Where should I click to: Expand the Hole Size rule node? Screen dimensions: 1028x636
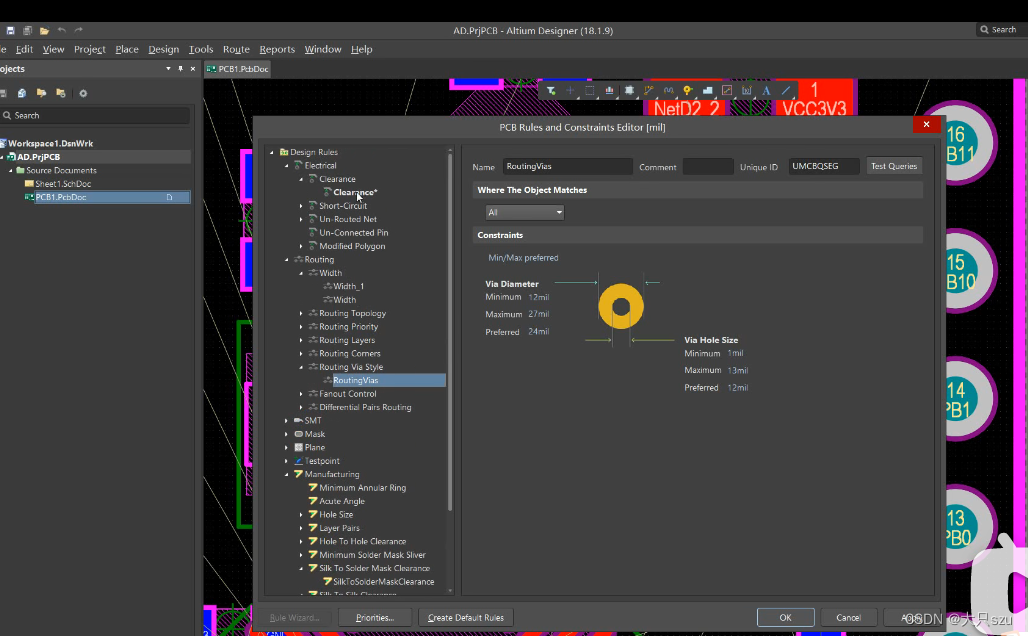(x=301, y=515)
